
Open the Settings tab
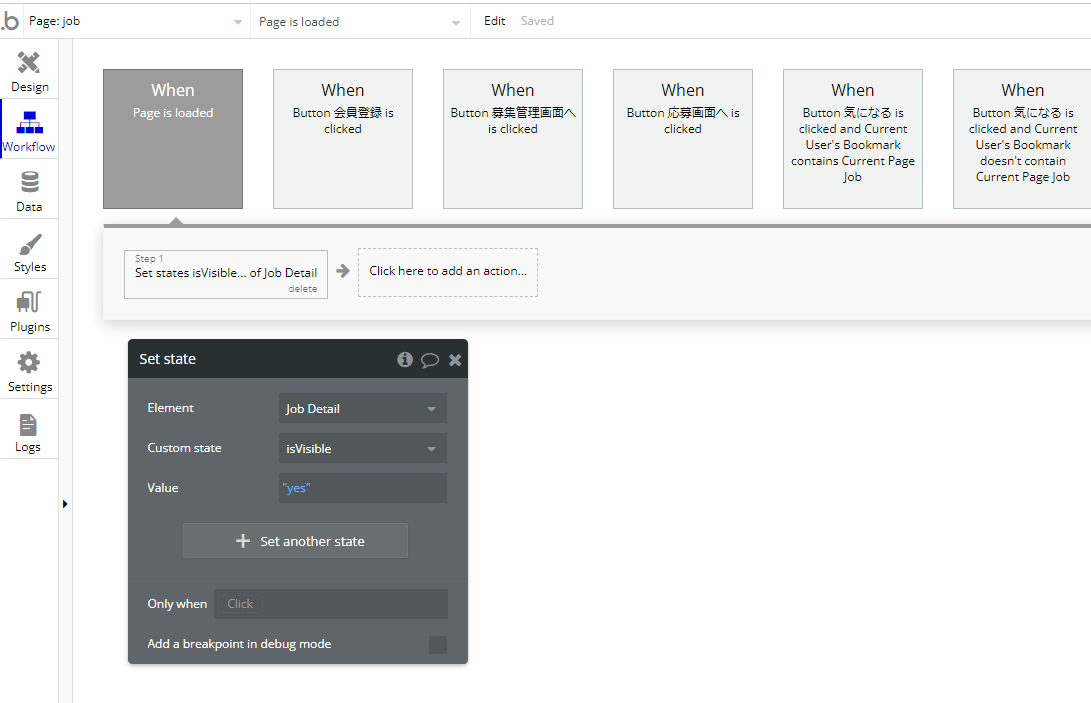(29, 371)
